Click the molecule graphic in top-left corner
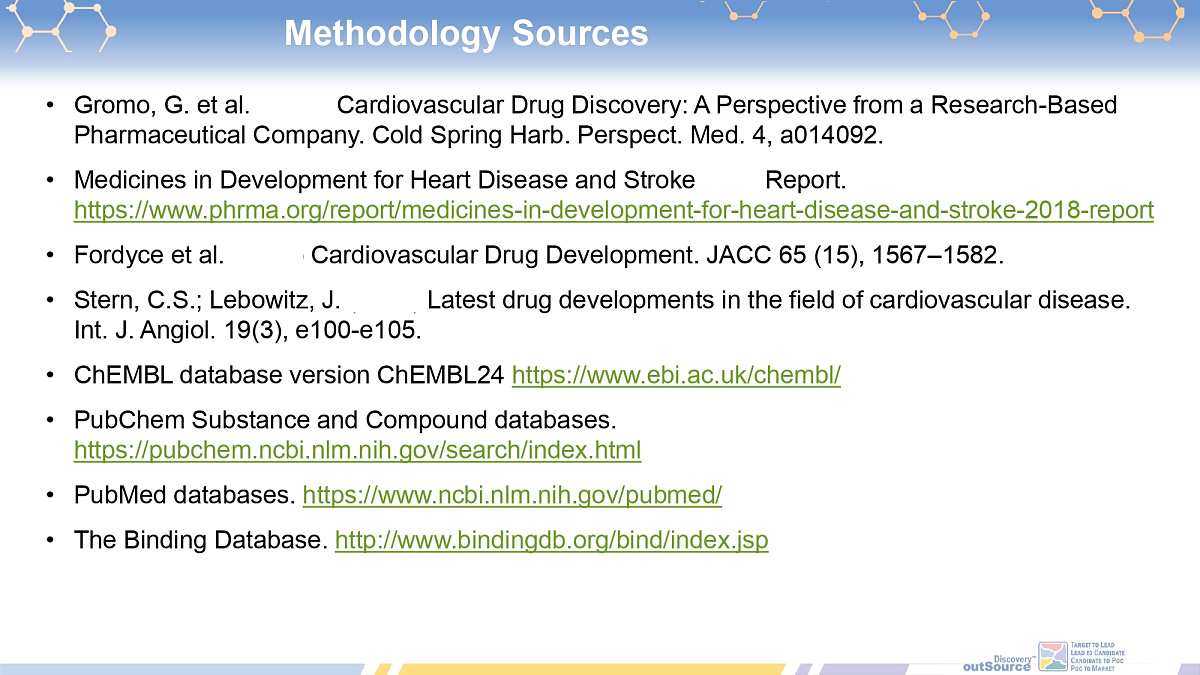 coord(60,25)
